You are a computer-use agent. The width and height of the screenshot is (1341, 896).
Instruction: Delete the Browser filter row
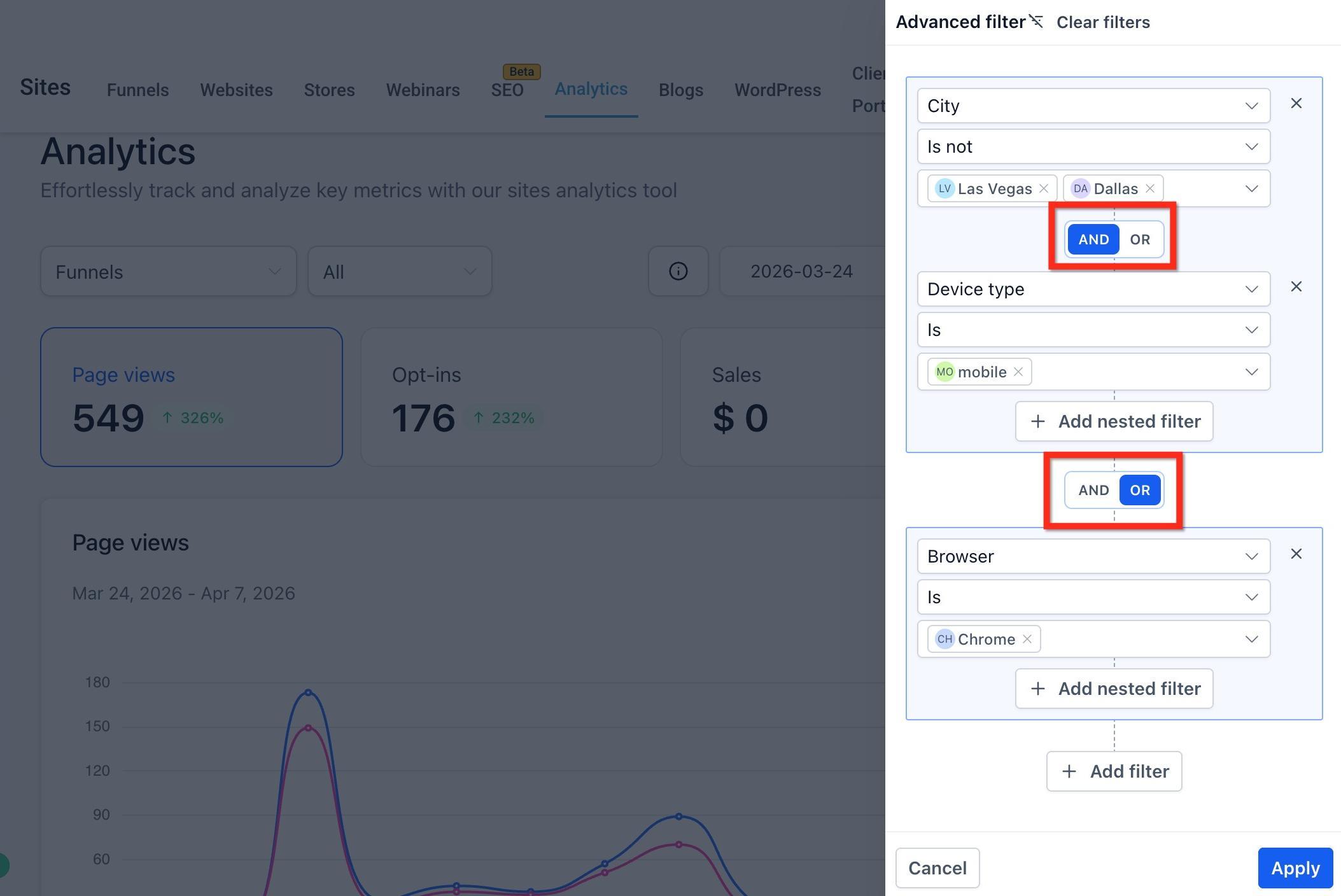click(1296, 554)
